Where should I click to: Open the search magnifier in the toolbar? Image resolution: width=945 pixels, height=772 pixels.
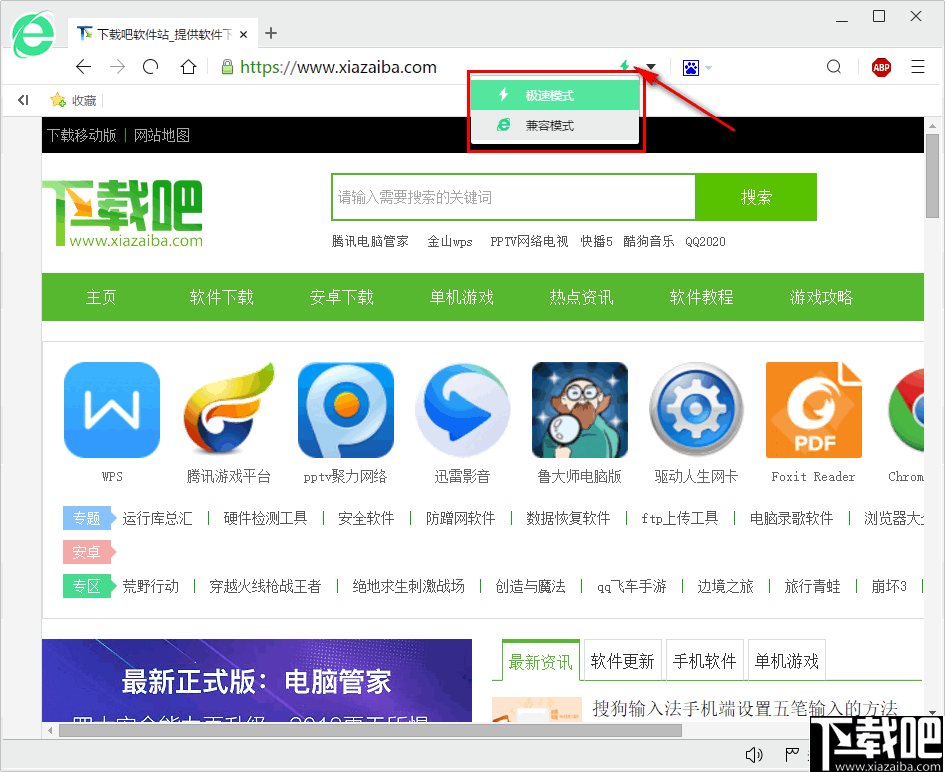click(834, 67)
